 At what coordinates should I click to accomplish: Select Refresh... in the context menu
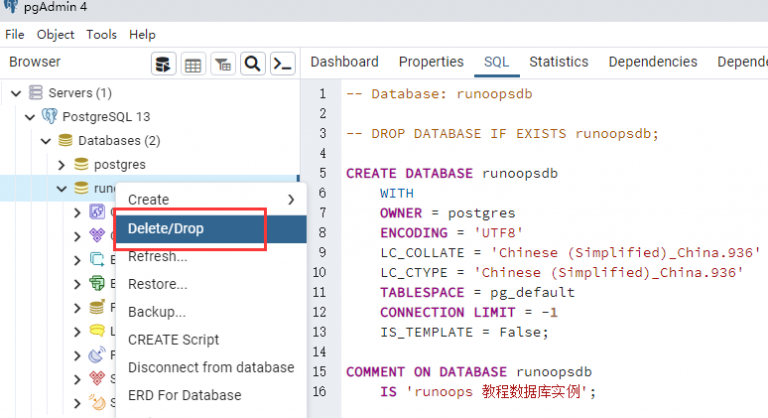click(158, 257)
